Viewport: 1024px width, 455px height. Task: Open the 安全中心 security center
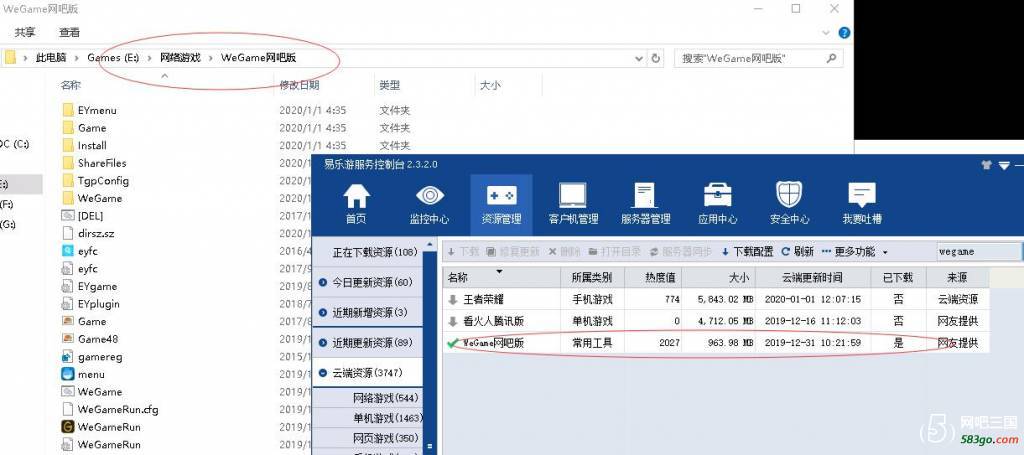[x=790, y=204]
